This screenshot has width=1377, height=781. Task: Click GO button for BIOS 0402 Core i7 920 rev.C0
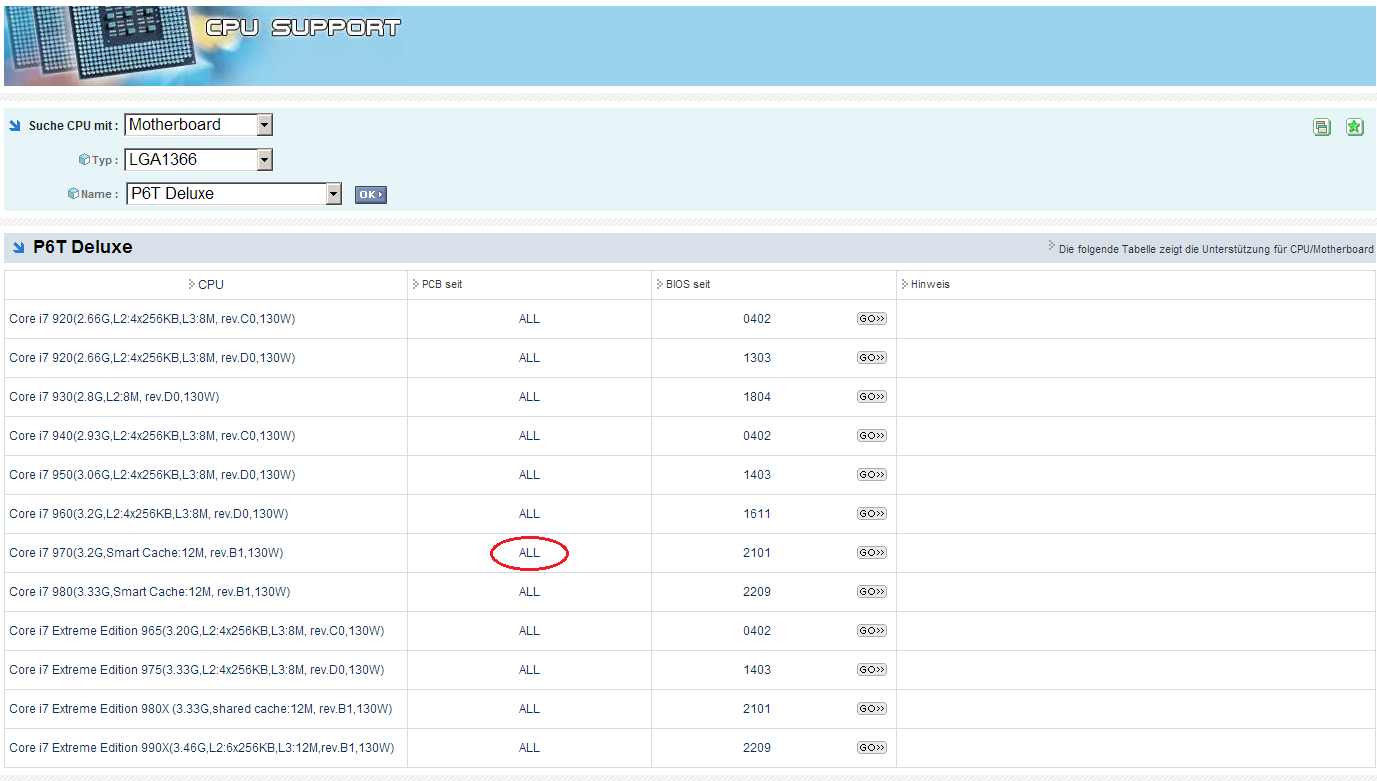click(x=871, y=319)
